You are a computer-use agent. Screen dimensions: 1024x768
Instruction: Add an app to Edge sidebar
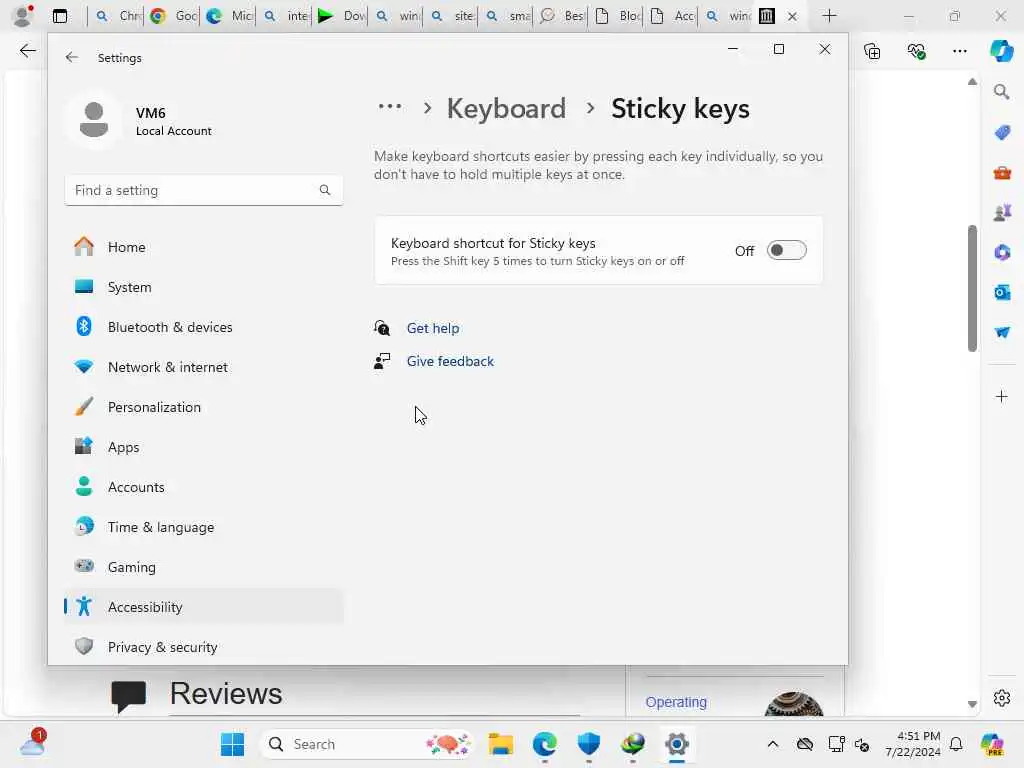click(1001, 396)
